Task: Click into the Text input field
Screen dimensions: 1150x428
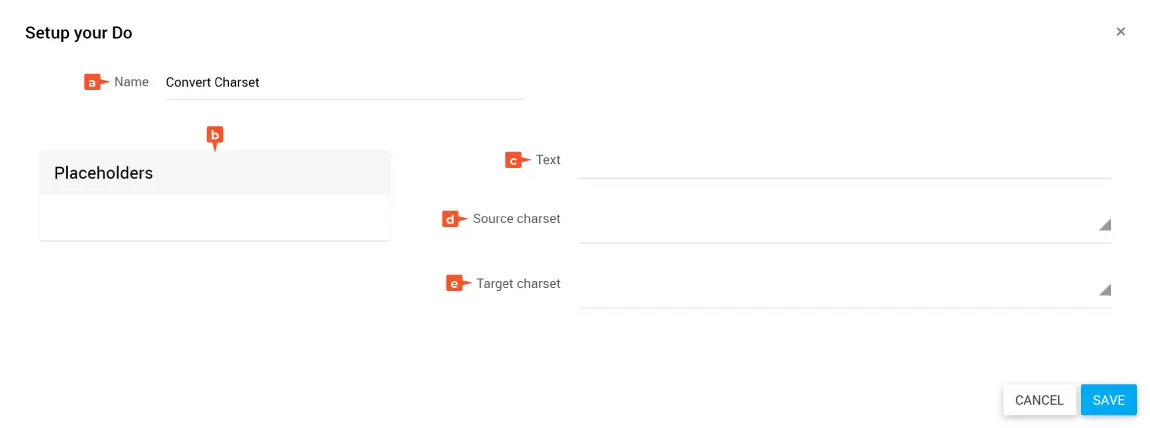Action: click(x=843, y=161)
